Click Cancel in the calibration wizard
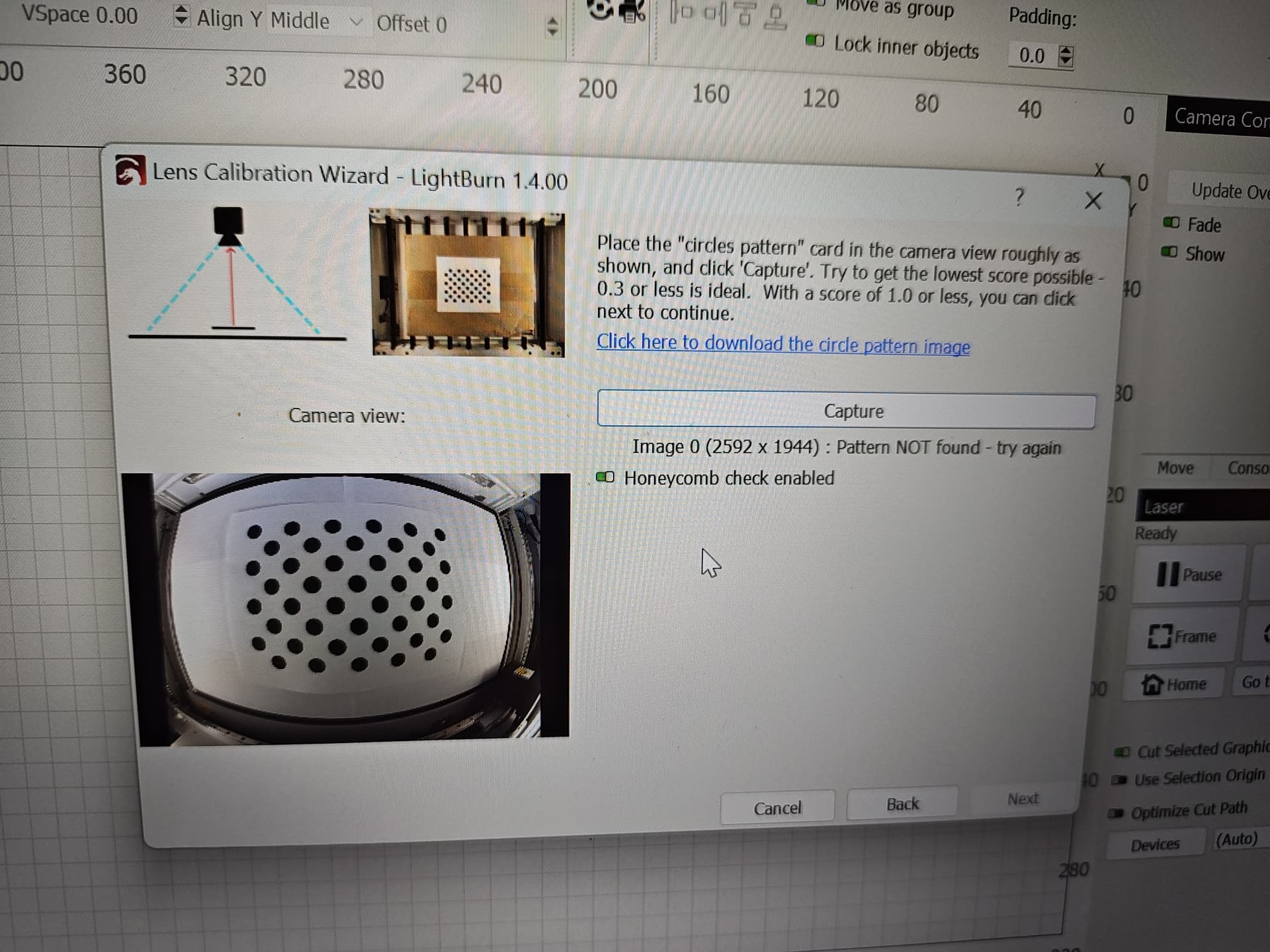The image size is (1270, 952). pos(777,808)
